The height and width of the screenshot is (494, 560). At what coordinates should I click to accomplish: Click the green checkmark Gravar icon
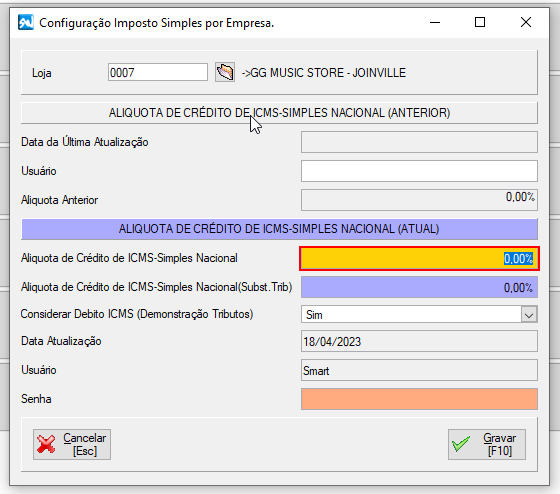461,444
